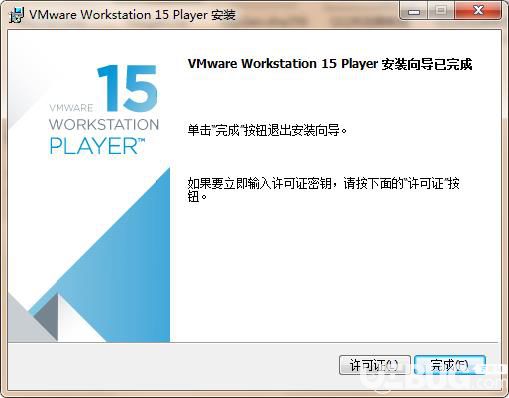Viewport: 509px width, 398px height.
Task: Close the VMware Workstation 15 Player installer
Action: (x=478, y=12)
